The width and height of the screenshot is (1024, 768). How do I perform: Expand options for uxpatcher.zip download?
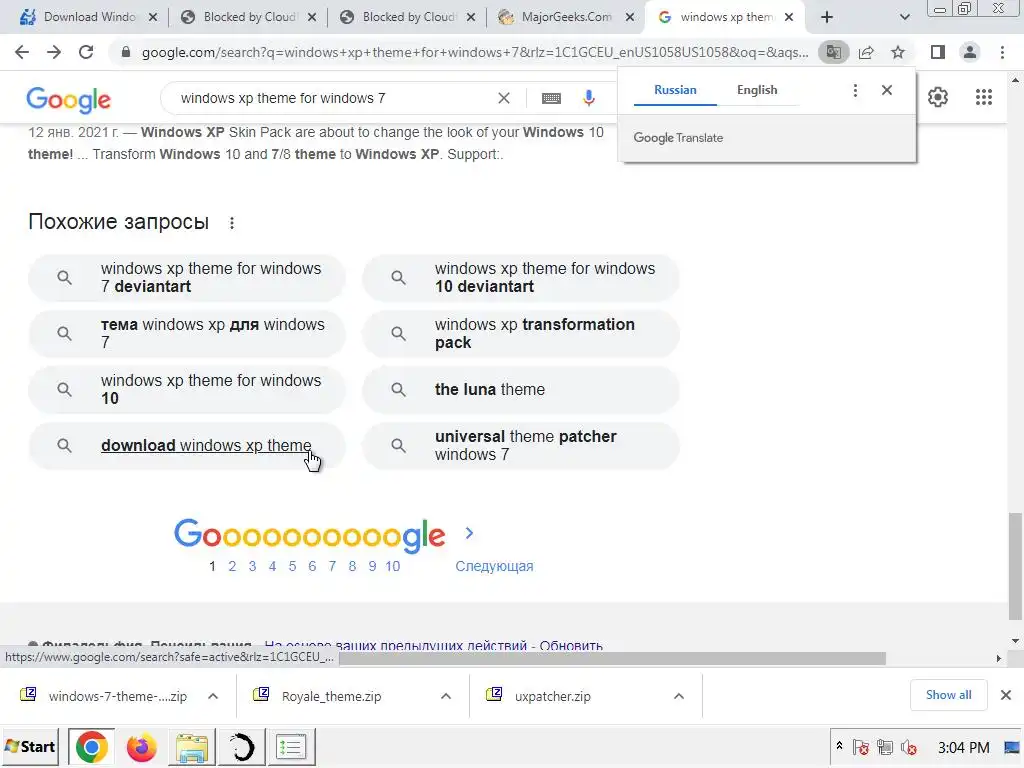click(679, 696)
